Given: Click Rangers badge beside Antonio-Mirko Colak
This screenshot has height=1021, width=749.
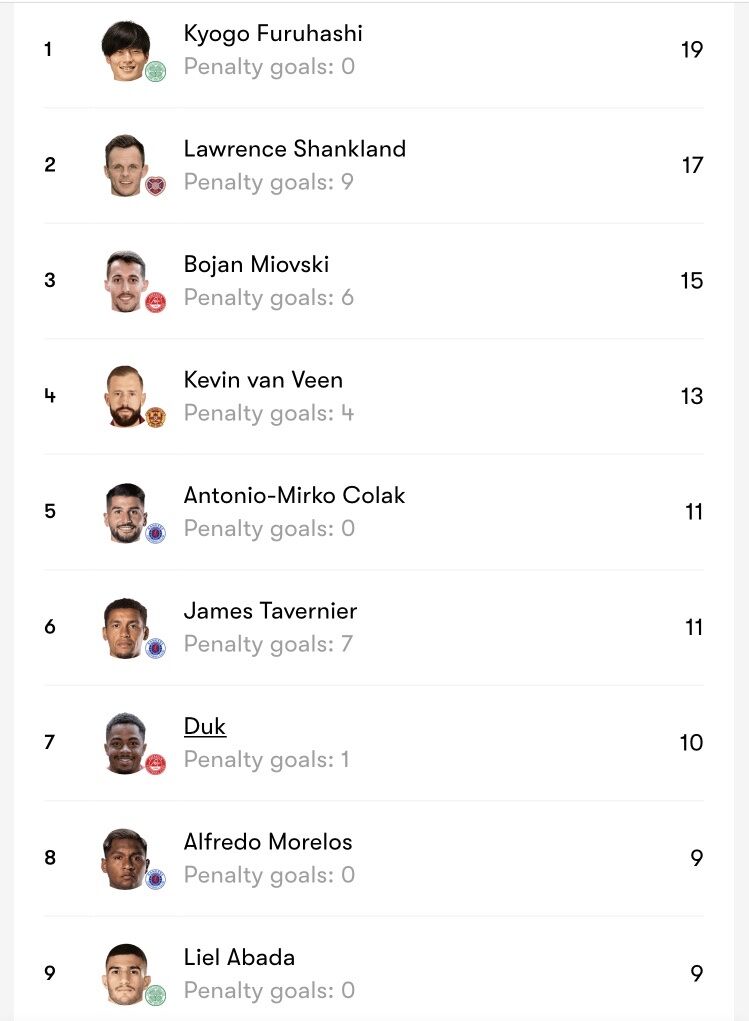Looking at the screenshot, I should pyautogui.click(x=155, y=533).
